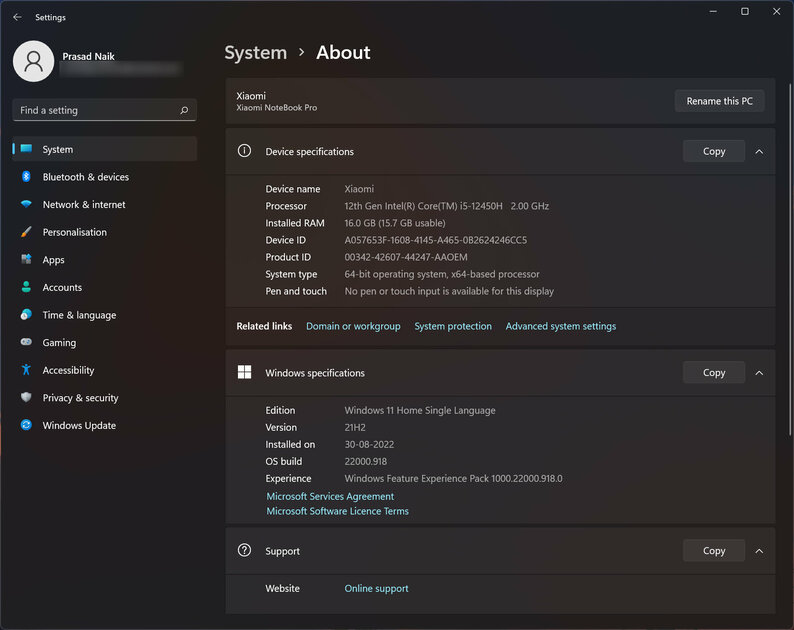Open Microsoft Software Licence Terms link
The width and height of the screenshot is (794, 630).
pyautogui.click(x=337, y=511)
